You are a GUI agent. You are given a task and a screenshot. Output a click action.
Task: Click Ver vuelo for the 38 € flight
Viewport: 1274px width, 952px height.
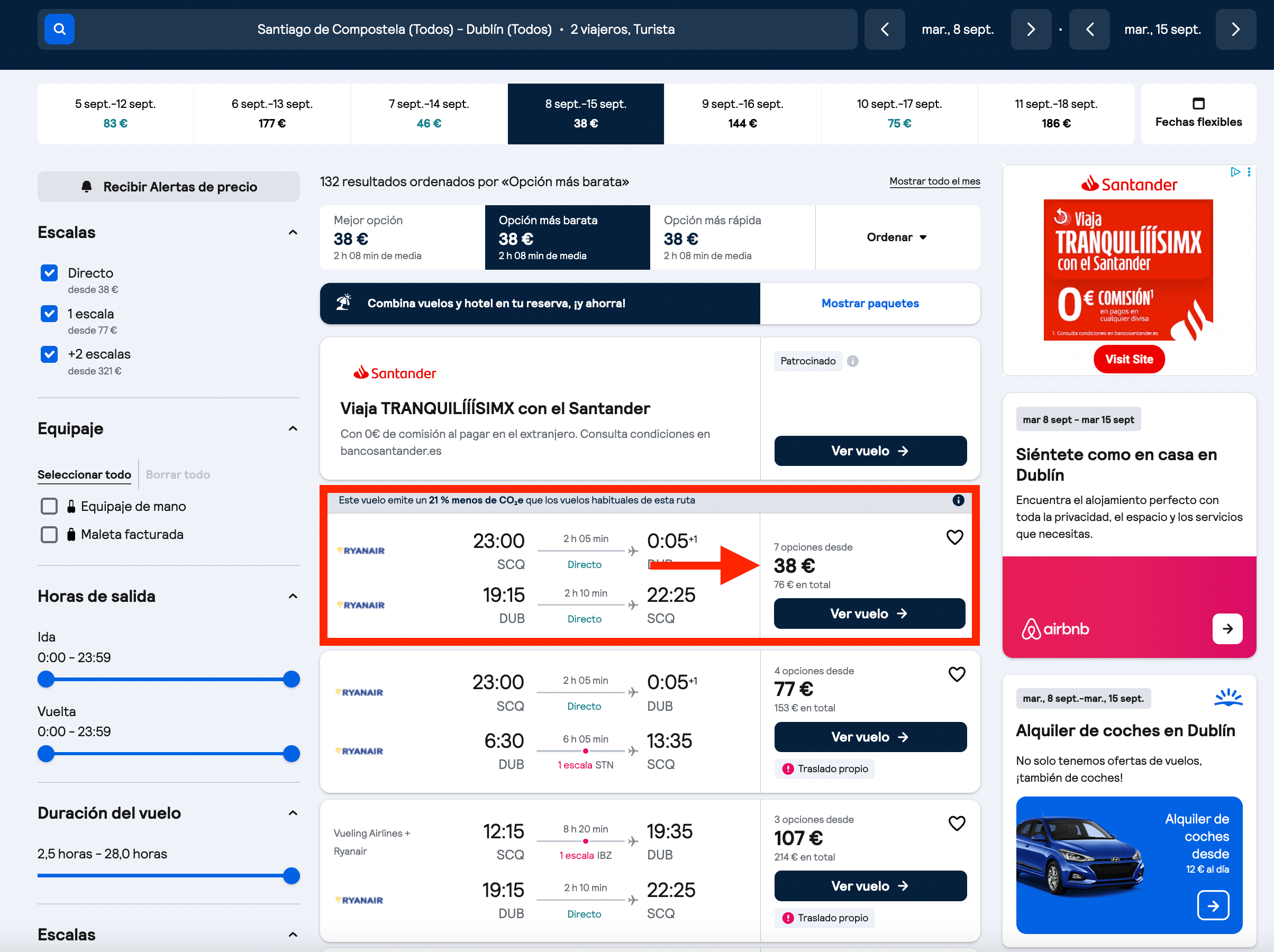click(869, 614)
